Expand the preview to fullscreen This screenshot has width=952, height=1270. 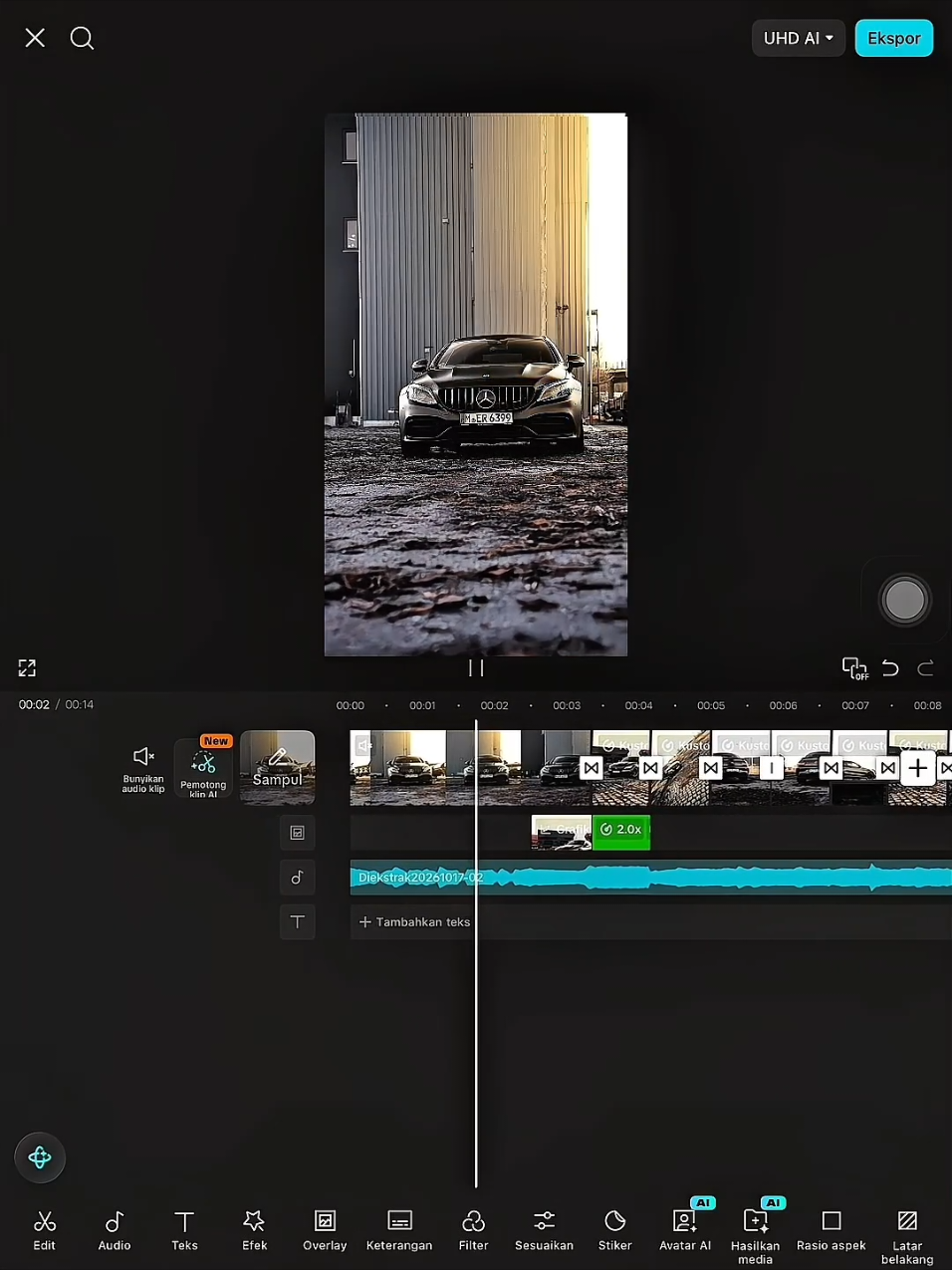point(27,667)
